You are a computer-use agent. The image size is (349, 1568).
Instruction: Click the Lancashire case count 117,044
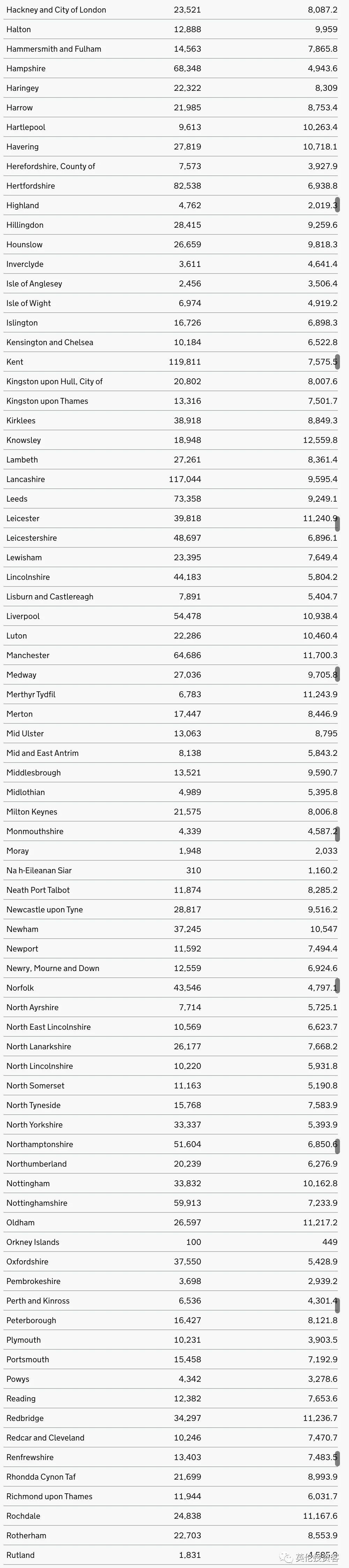pos(185,480)
